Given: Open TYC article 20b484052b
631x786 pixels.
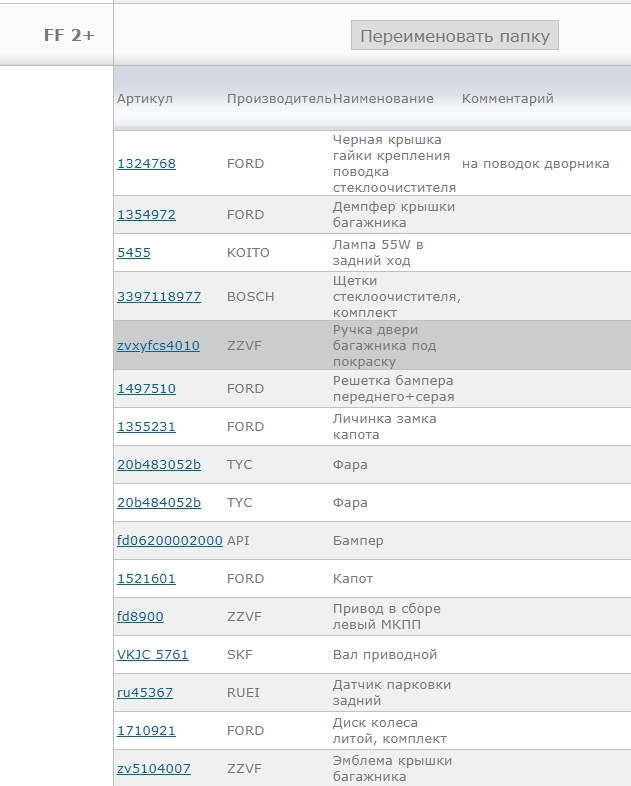Looking at the screenshot, I should coord(159,502).
